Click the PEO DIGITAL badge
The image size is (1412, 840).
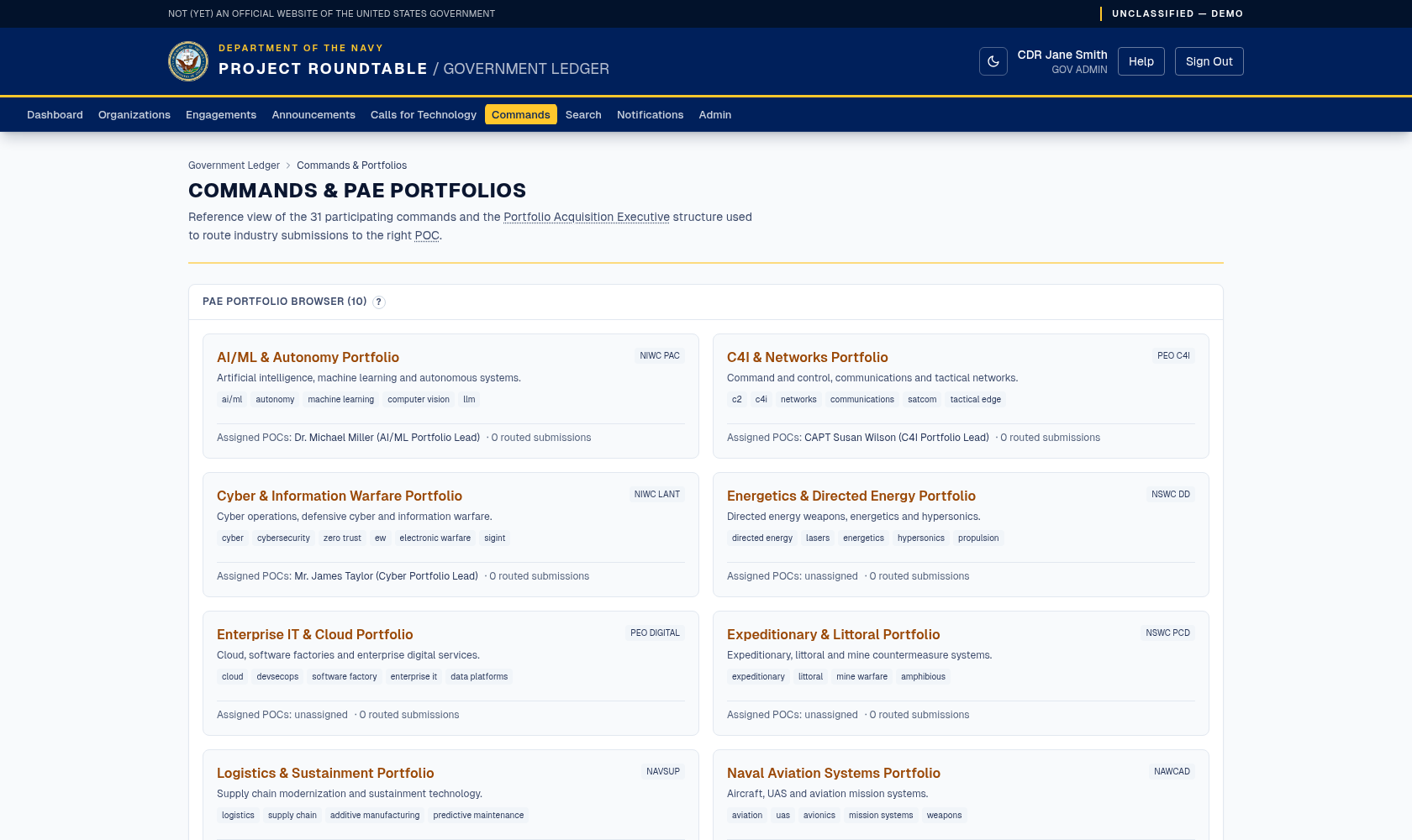[655, 633]
